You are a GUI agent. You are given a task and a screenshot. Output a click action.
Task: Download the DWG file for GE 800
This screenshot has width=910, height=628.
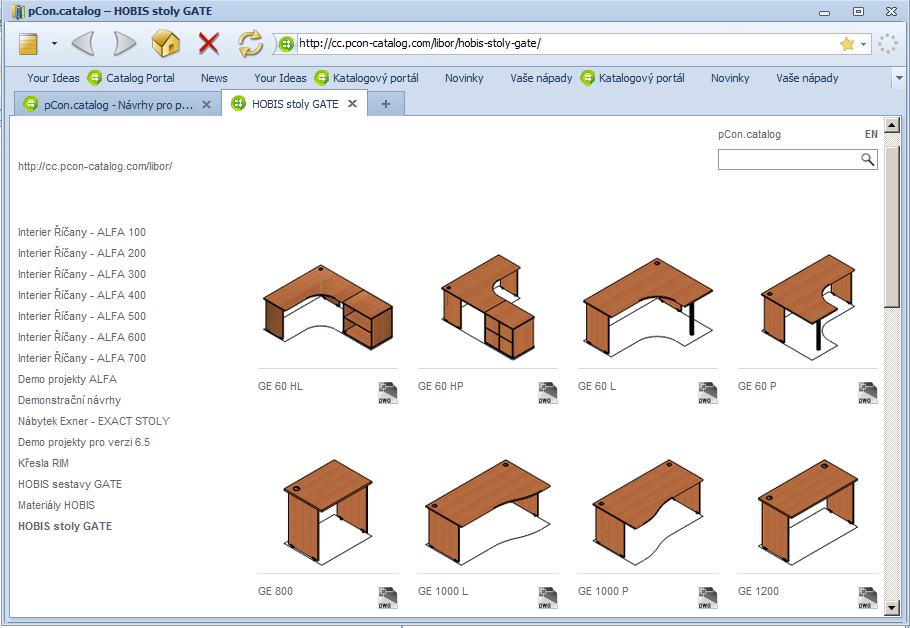388,598
